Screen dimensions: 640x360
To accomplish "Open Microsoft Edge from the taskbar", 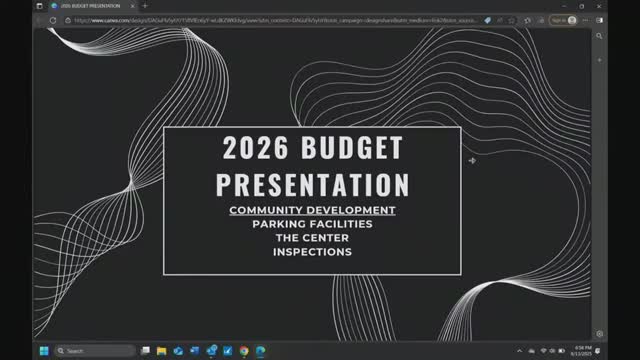I will click(x=260, y=351).
